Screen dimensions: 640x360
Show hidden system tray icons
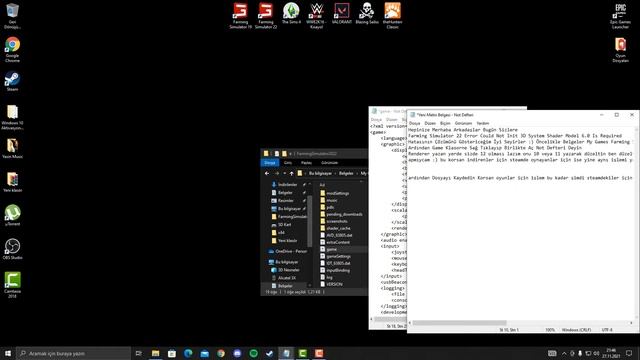tap(564, 353)
